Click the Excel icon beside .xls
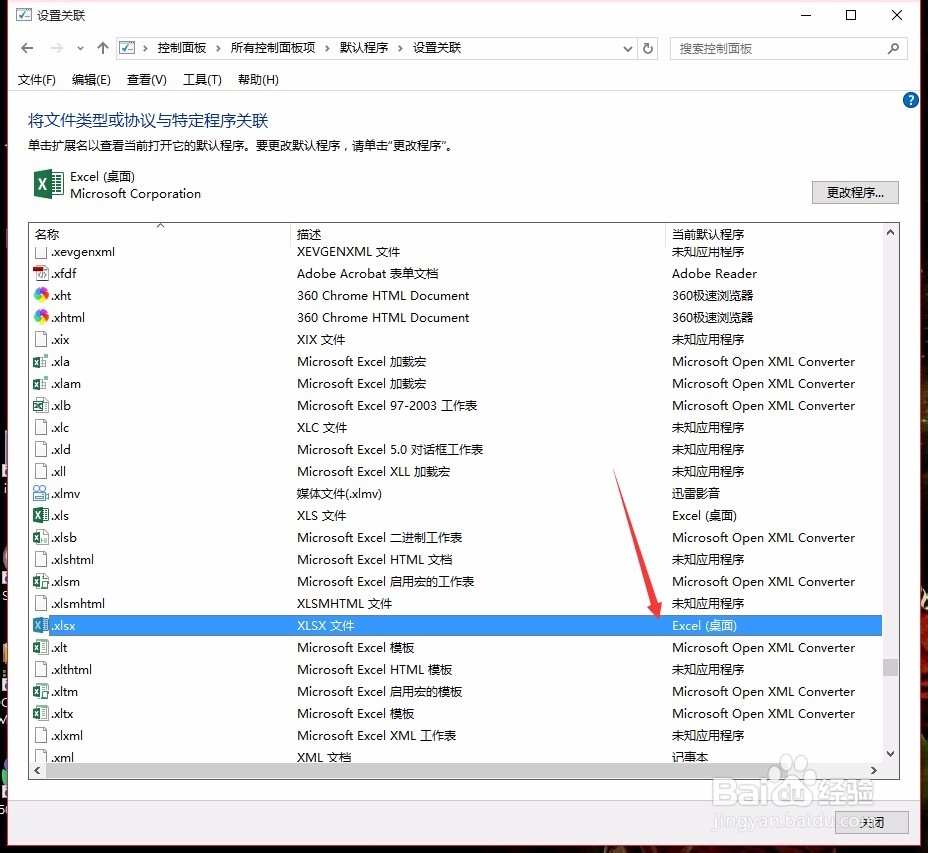The width and height of the screenshot is (928, 853). (x=40, y=515)
